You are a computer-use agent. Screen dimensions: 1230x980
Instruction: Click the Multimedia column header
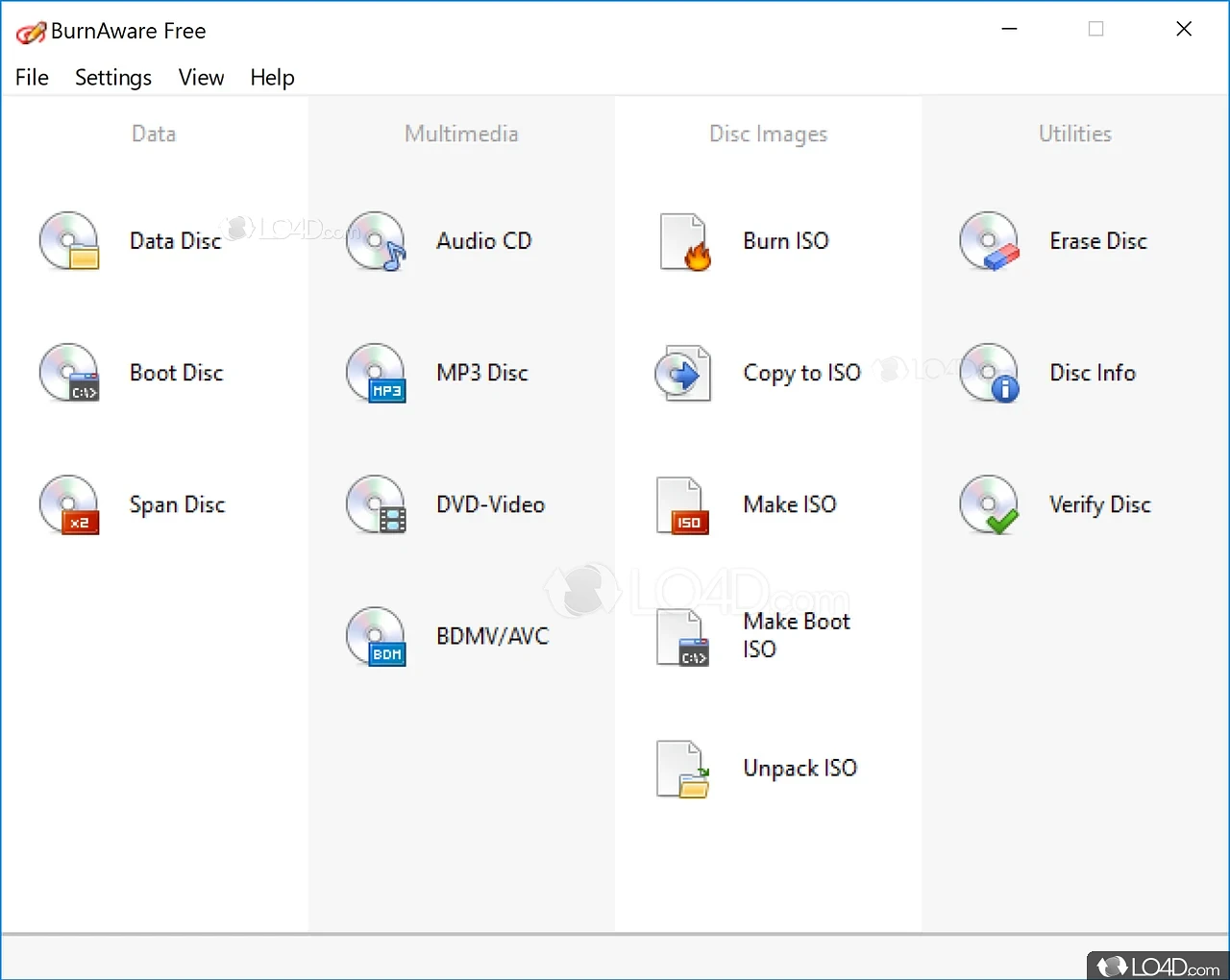point(461,134)
